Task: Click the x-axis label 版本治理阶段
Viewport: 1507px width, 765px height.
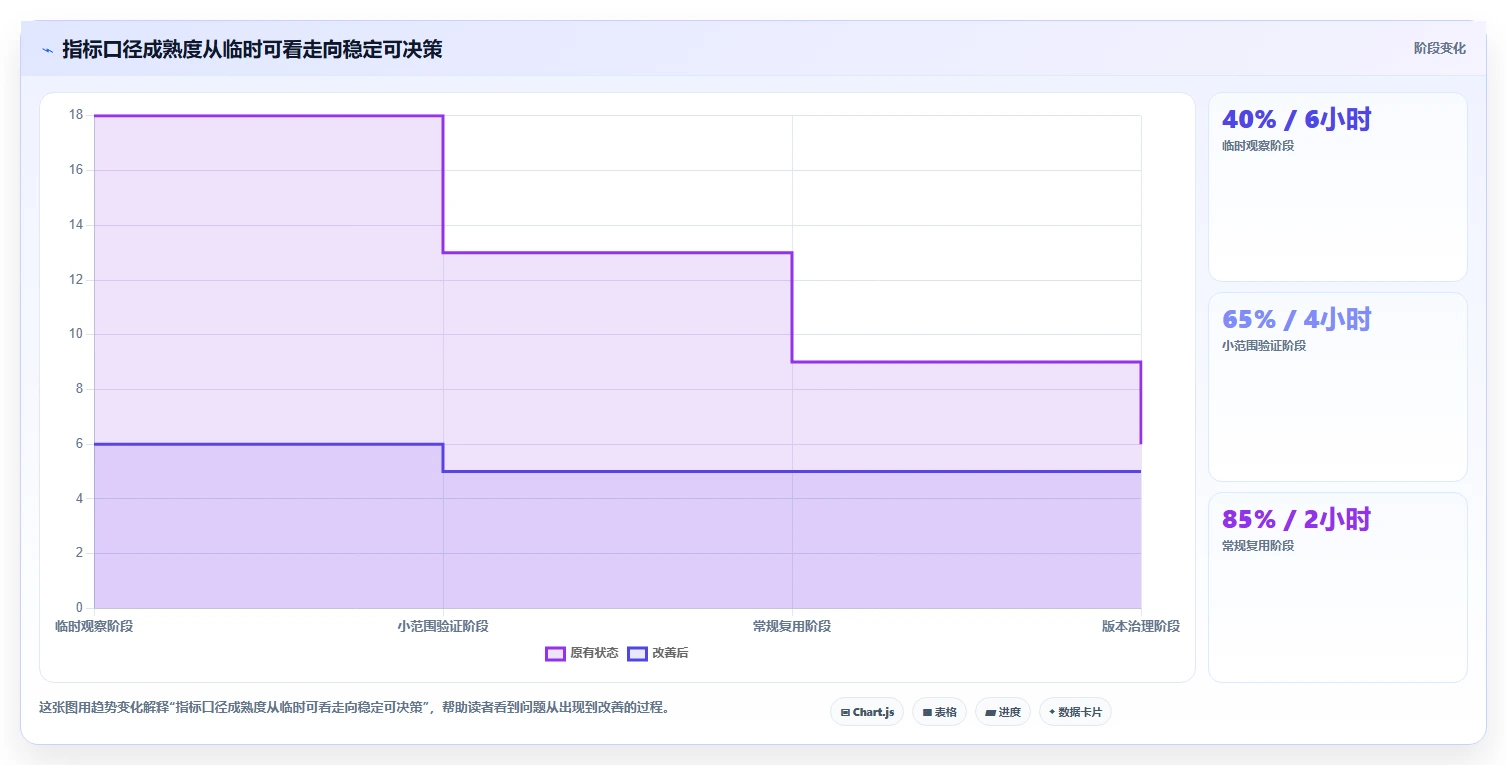Action: [1141, 627]
